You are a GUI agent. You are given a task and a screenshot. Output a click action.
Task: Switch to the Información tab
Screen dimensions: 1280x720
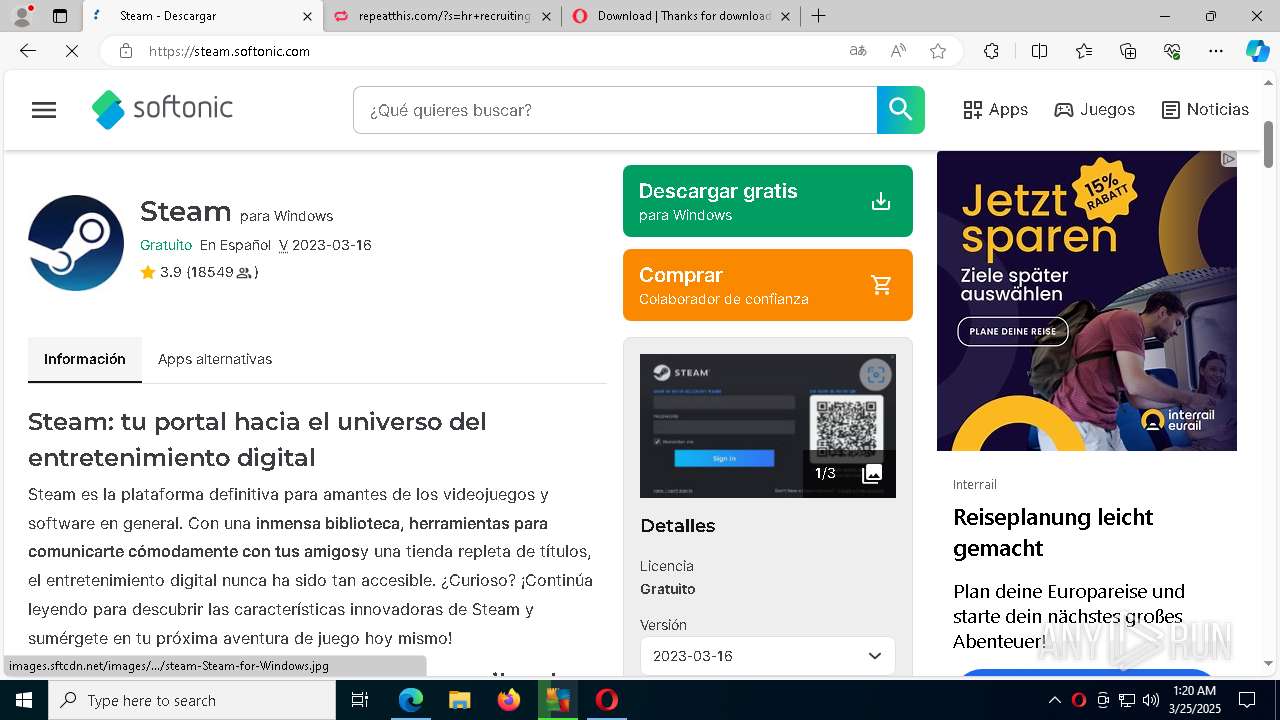coord(85,359)
